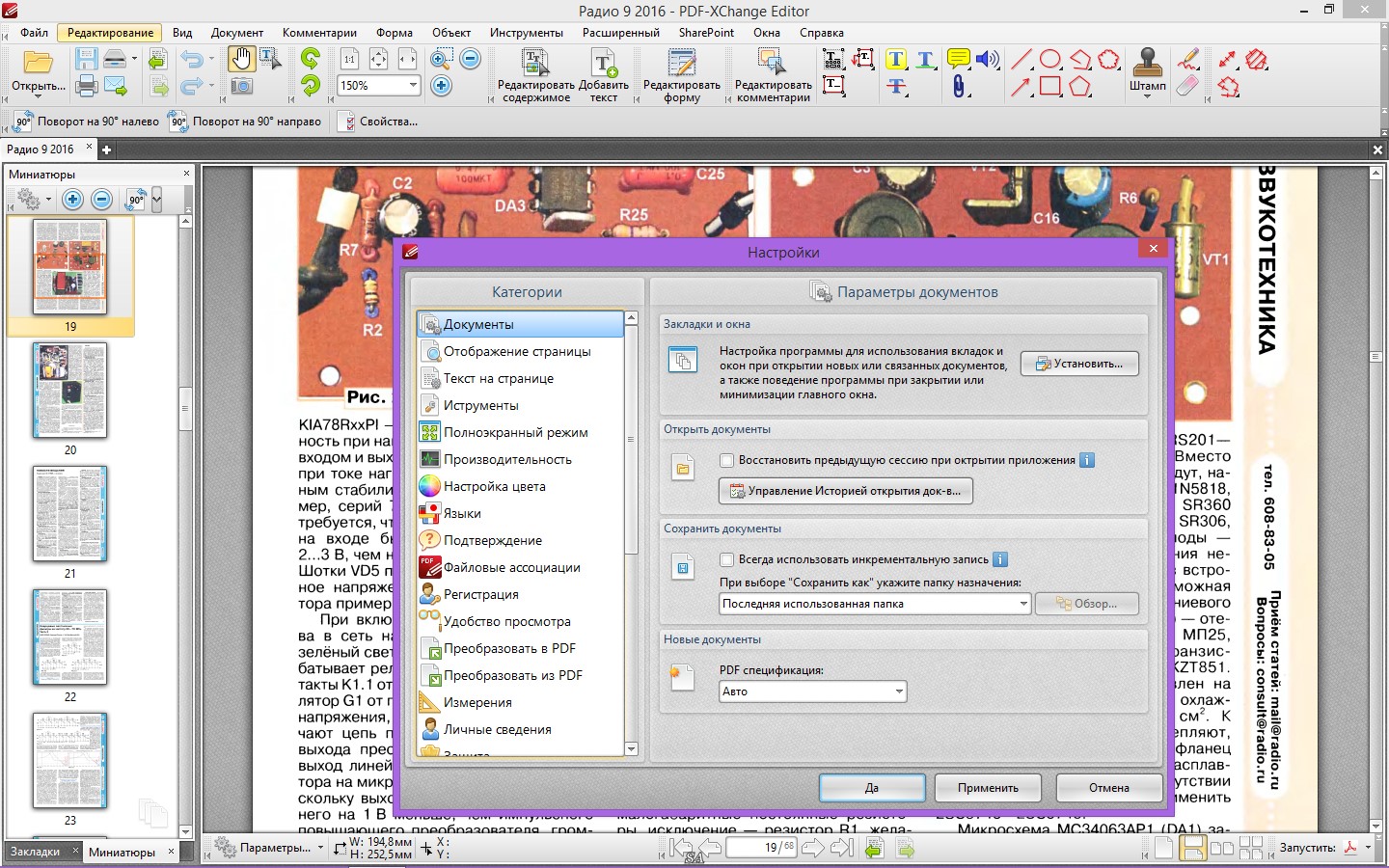Click the Actual Size 1:1 icon

point(349,59)
